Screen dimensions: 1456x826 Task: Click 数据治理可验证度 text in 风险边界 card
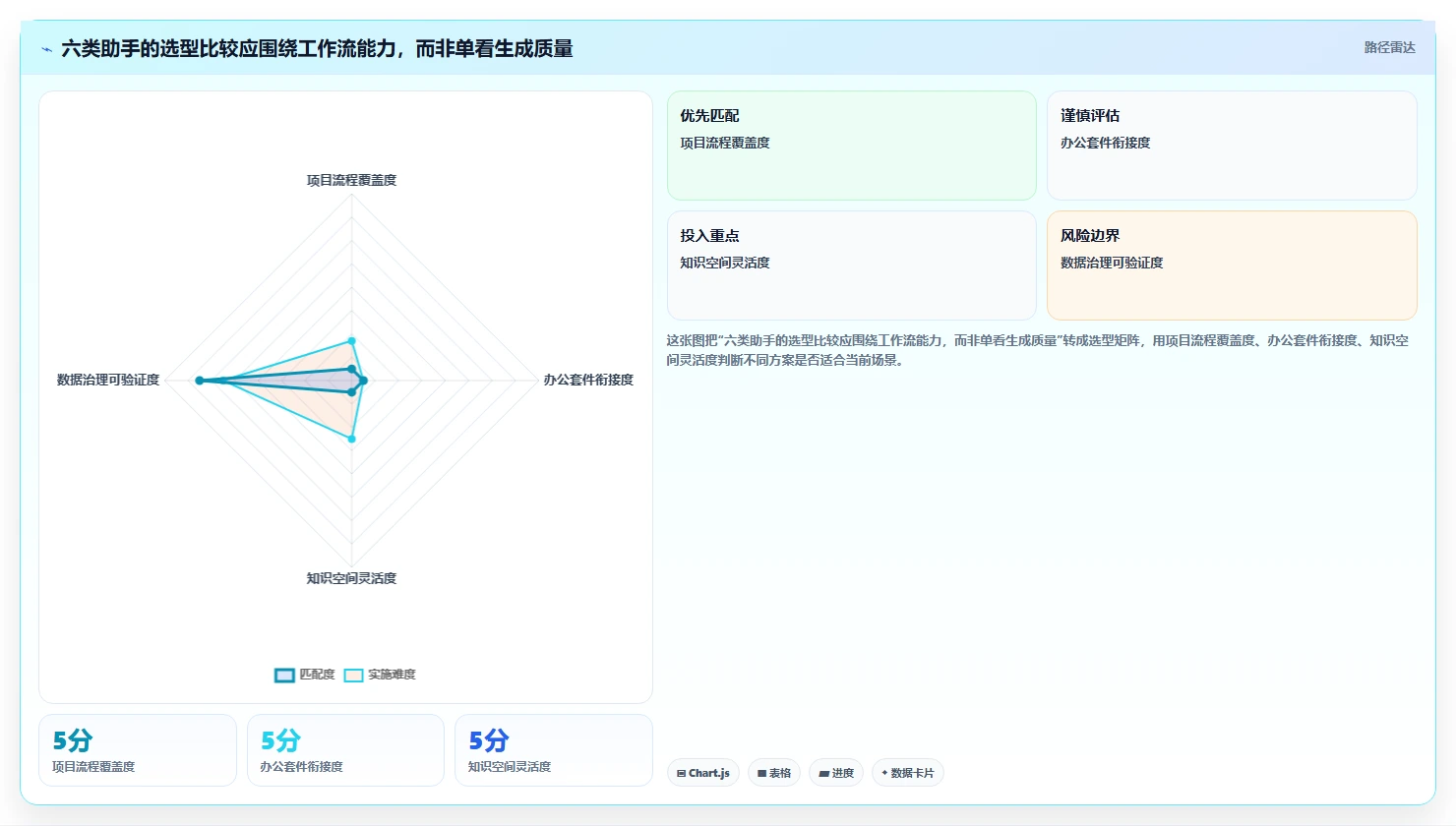(1112, 263)
